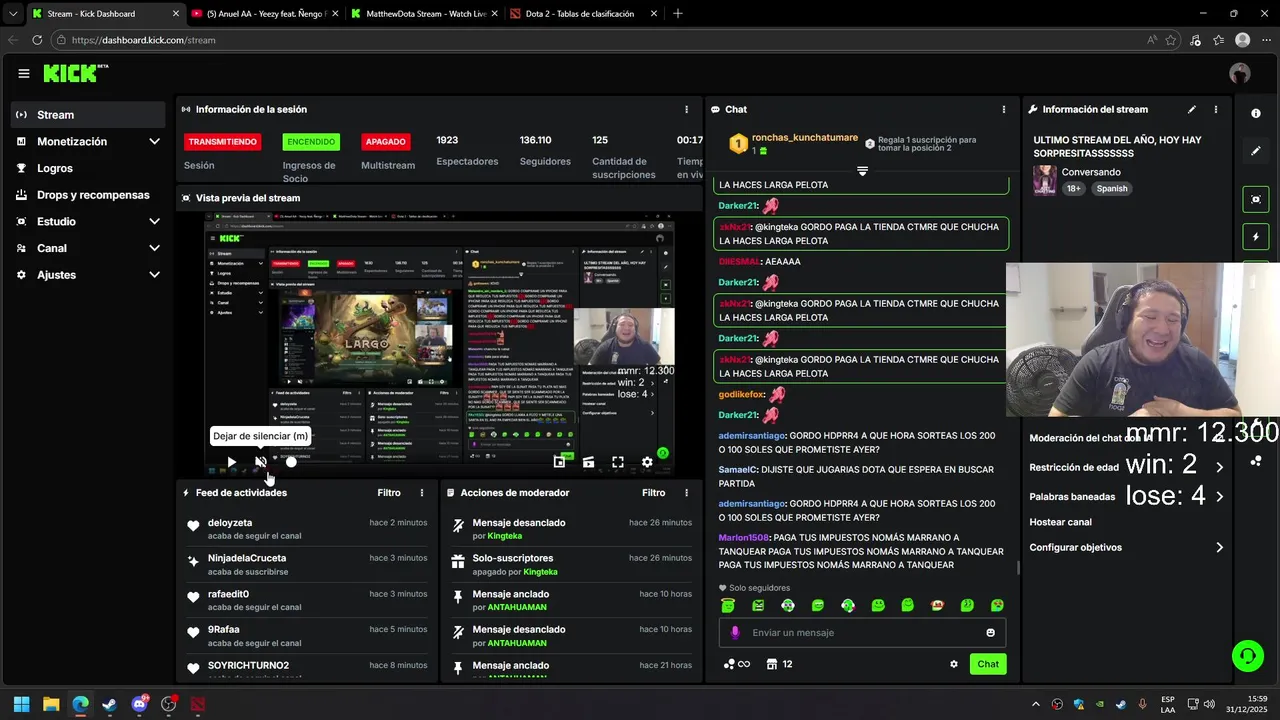Click the TRANSMITIENDO status badge

pyautogui.click(x=222, y=142)
